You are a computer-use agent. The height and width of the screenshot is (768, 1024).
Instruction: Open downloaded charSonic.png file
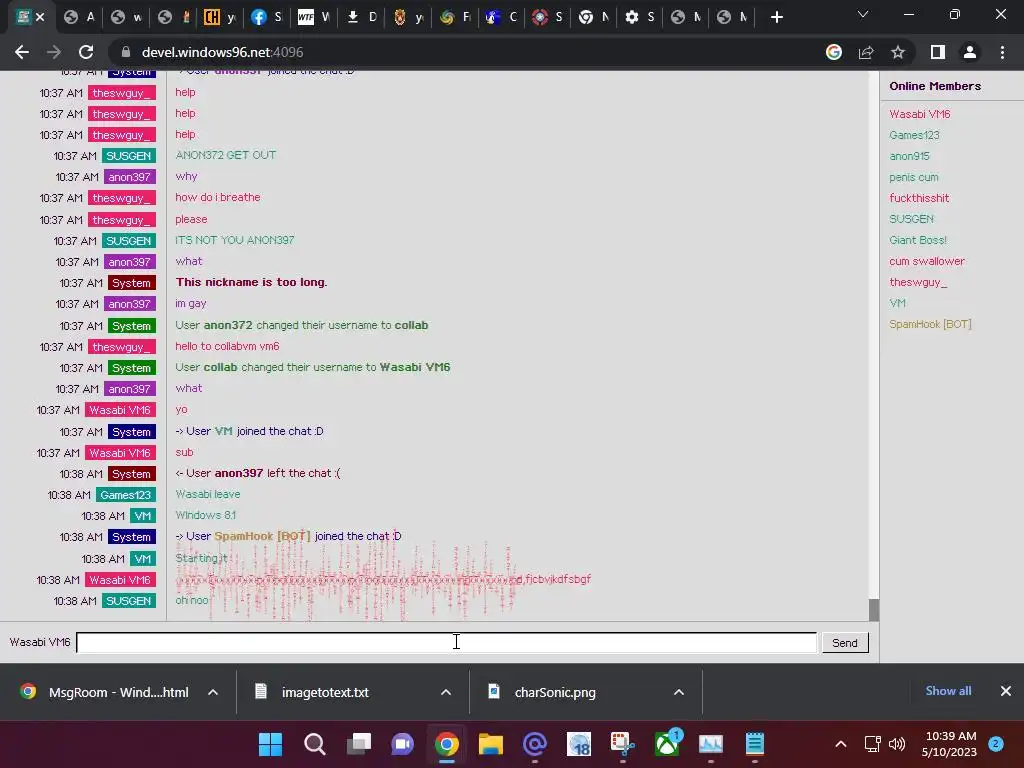(543, 692)
